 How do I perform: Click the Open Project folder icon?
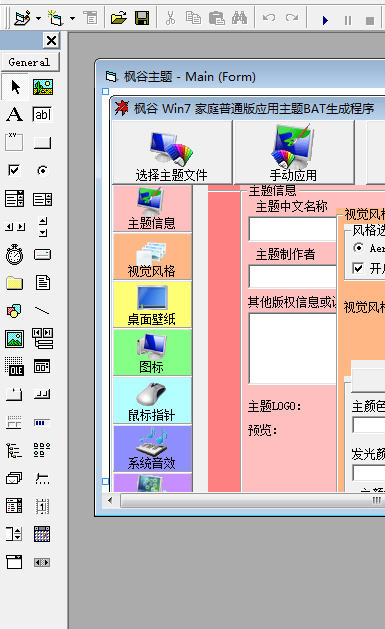[x=119, y=18]
